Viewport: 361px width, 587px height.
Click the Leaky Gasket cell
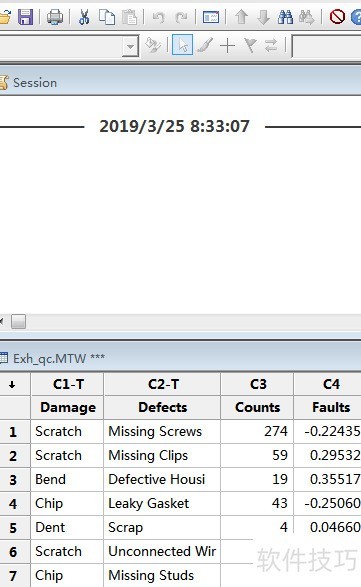click(x=163, y=504)
